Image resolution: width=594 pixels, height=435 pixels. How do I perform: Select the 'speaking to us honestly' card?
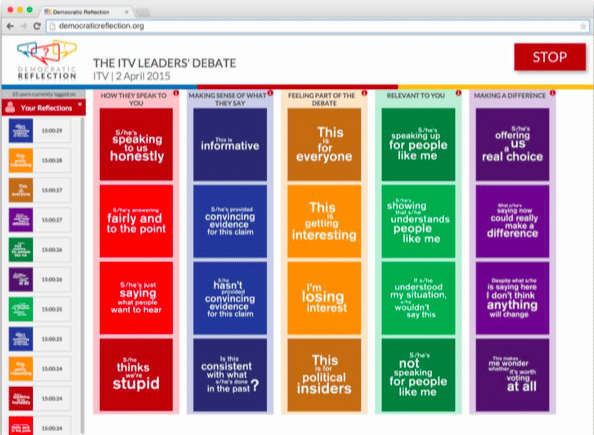tap(136, 144)
